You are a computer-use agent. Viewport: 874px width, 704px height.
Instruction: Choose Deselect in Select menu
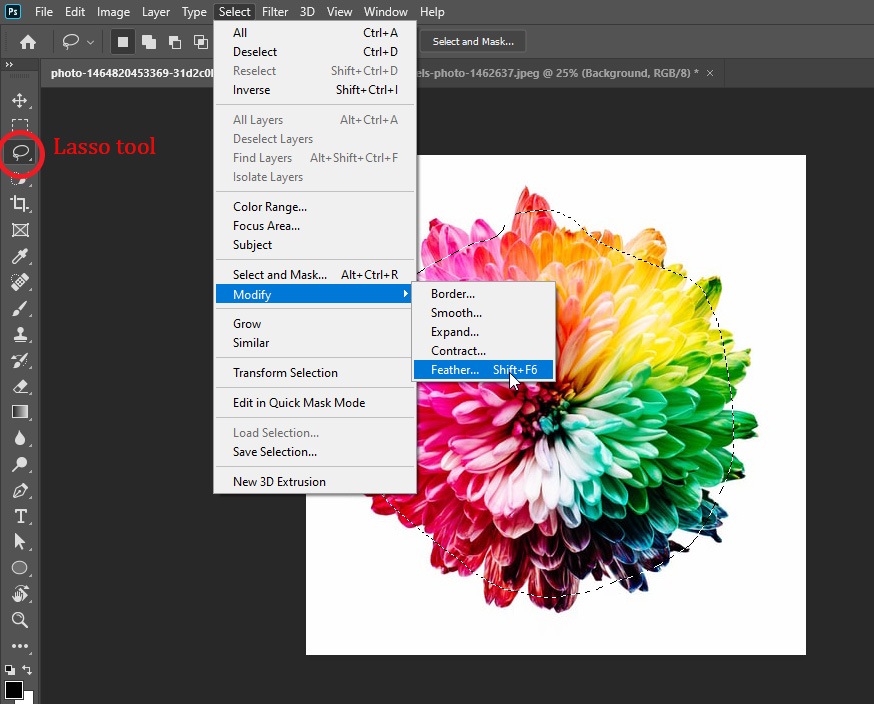click(314, 52)
